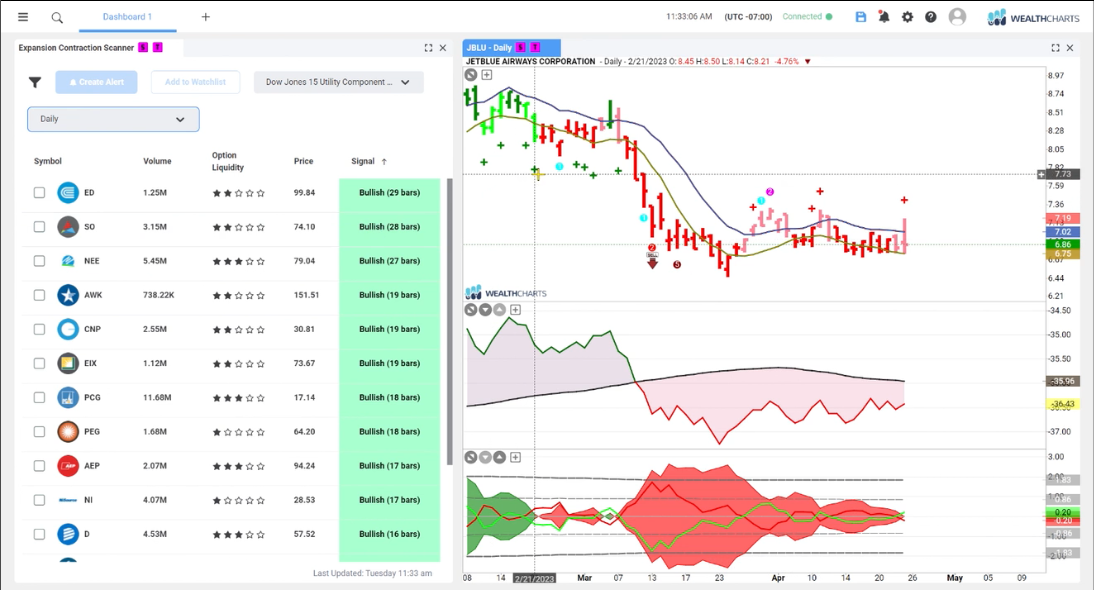1094x590 pixels.
Task: Click the 2/21/2023 date marker on time axis
Action: [x=534, y=578]
